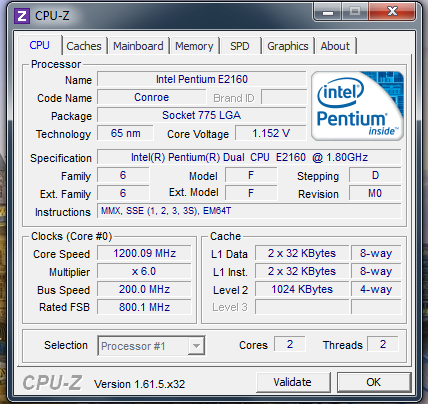Click the CPU-Z purple Z title bar icon
Image resolution: width=428 pixels, height=404 pixels.
click(x=22, y=16)
